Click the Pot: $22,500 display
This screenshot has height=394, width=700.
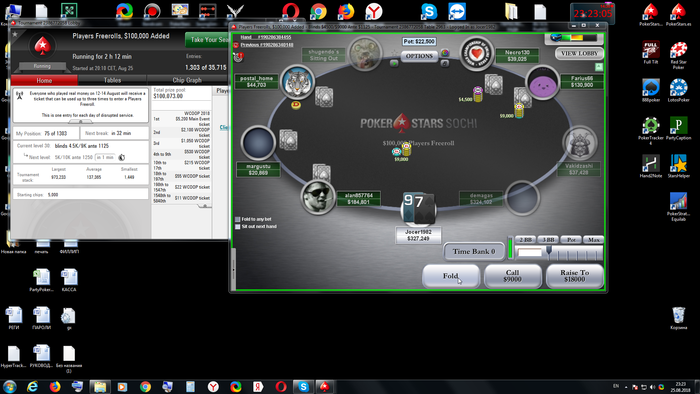pyautogui.click(x=419, y=41)
